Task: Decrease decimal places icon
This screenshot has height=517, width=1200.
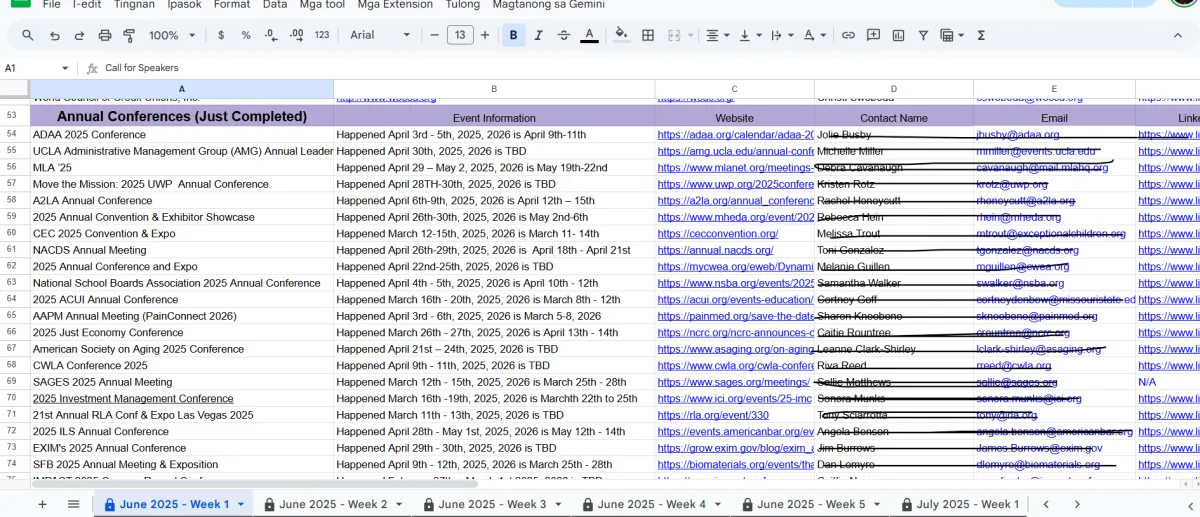Action: click(x=271, y=35)
